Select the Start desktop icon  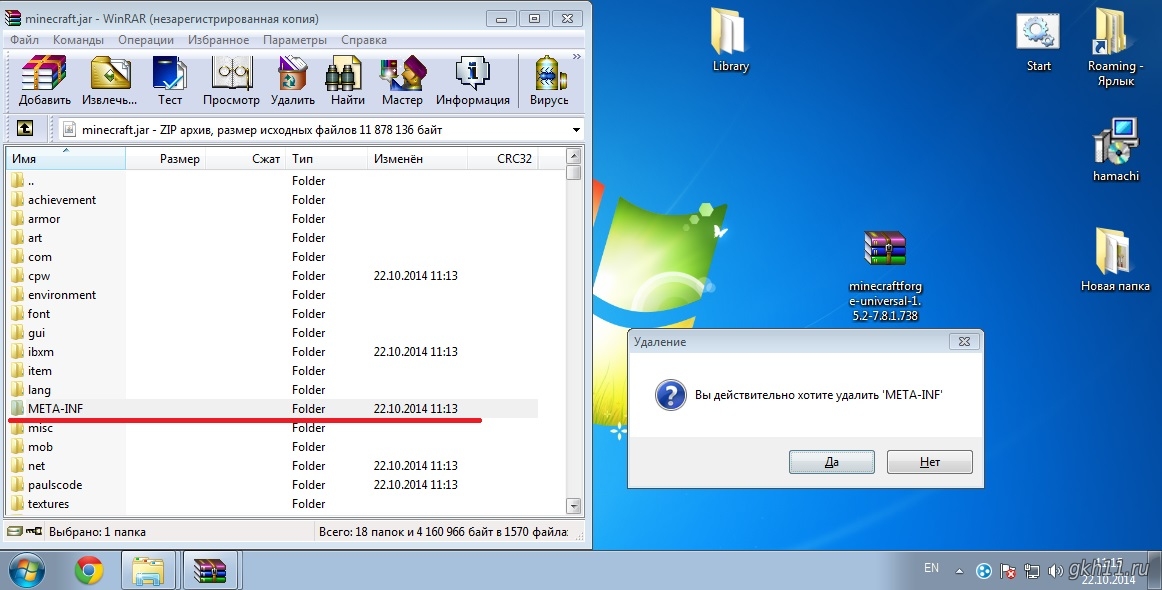tap(1039, 42)
